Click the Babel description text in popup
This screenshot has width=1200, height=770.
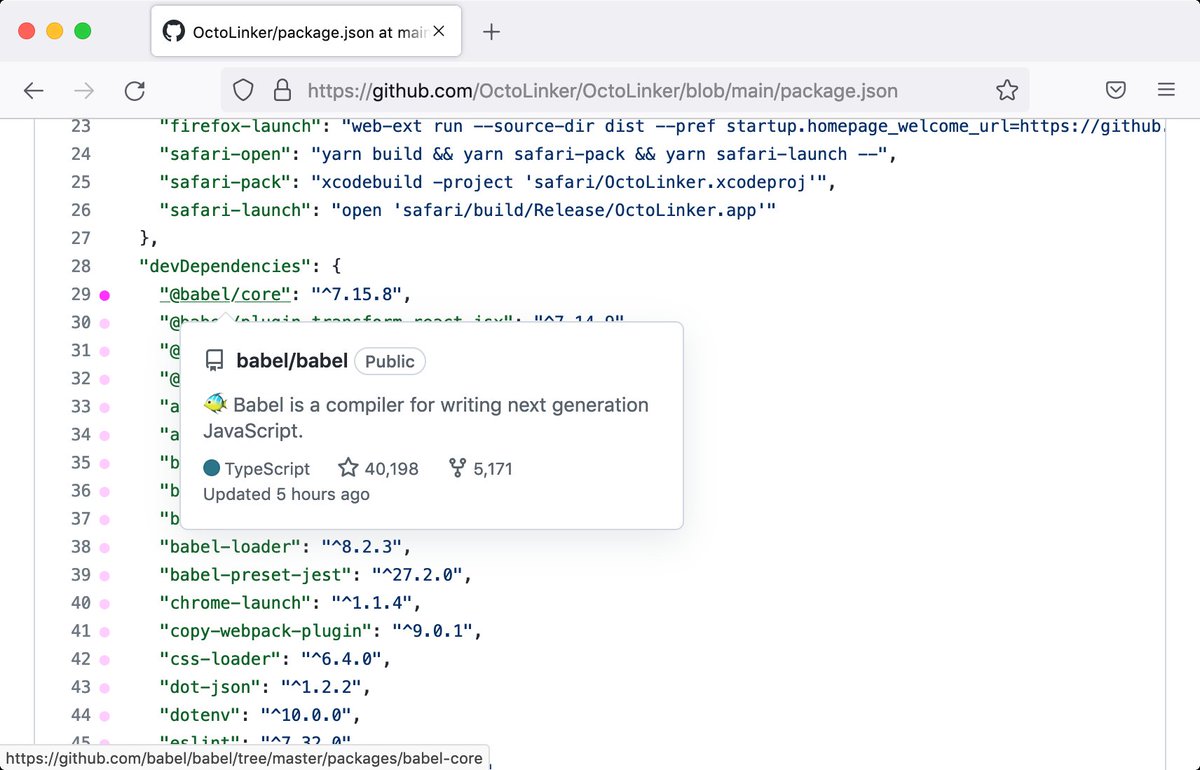tap(426, 417)
